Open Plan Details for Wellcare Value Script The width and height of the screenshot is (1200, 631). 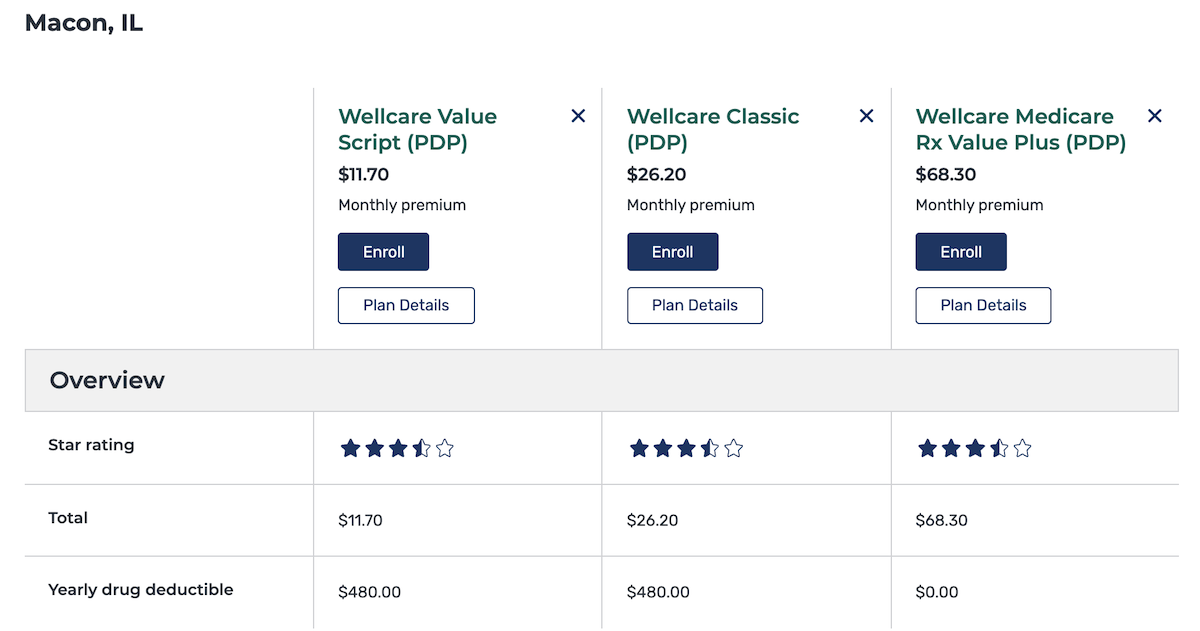click(406, 305)
